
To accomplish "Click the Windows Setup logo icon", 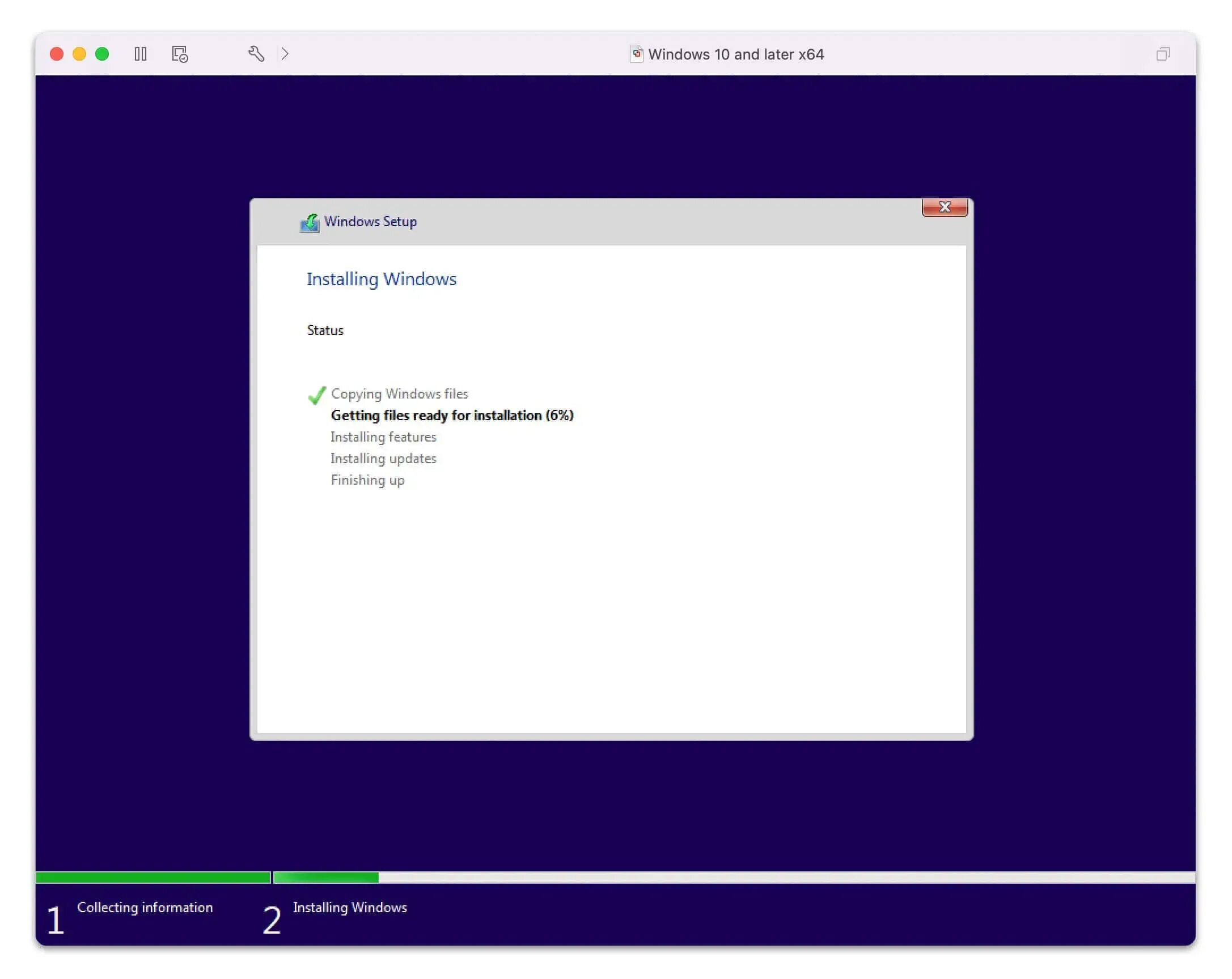I will (x=309, y=222).
